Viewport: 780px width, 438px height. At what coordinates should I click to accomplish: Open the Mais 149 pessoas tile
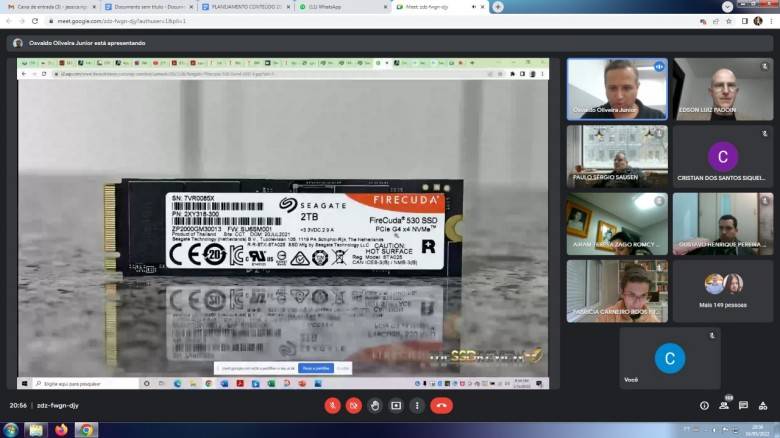pos(723,291)
